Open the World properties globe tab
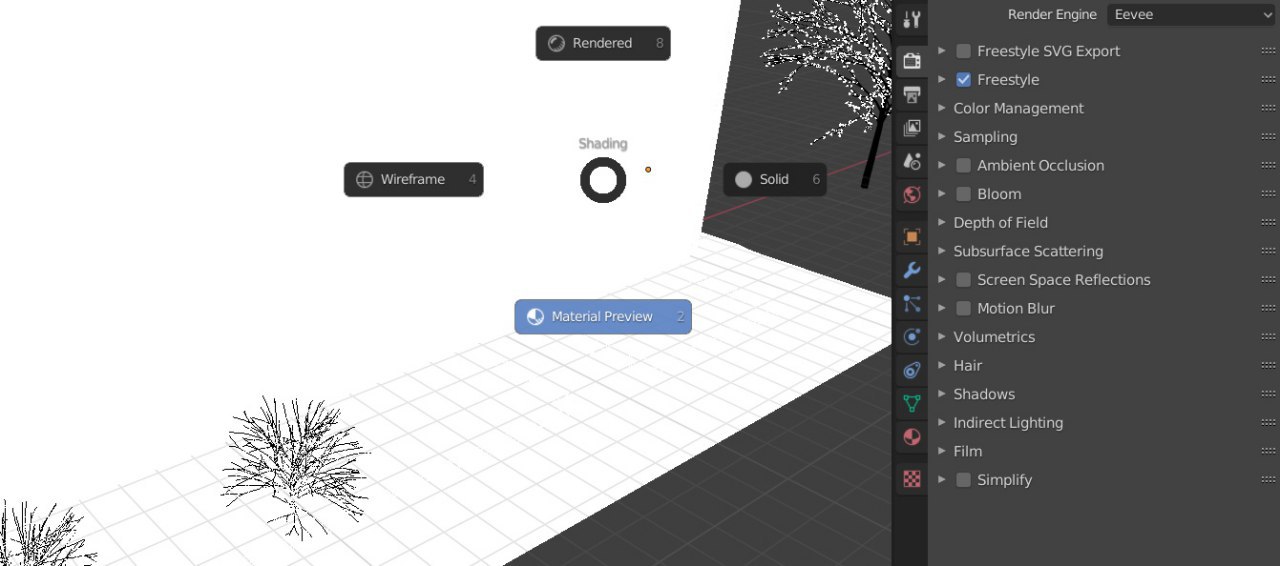The width and height of the screenshot is (1280, 566). point(911,195)
